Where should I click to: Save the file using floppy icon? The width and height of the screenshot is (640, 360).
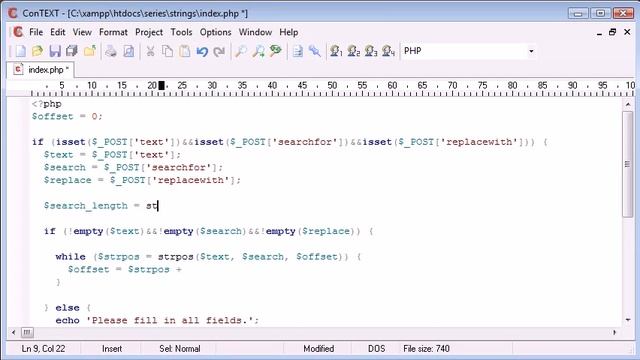pos(55,51)
